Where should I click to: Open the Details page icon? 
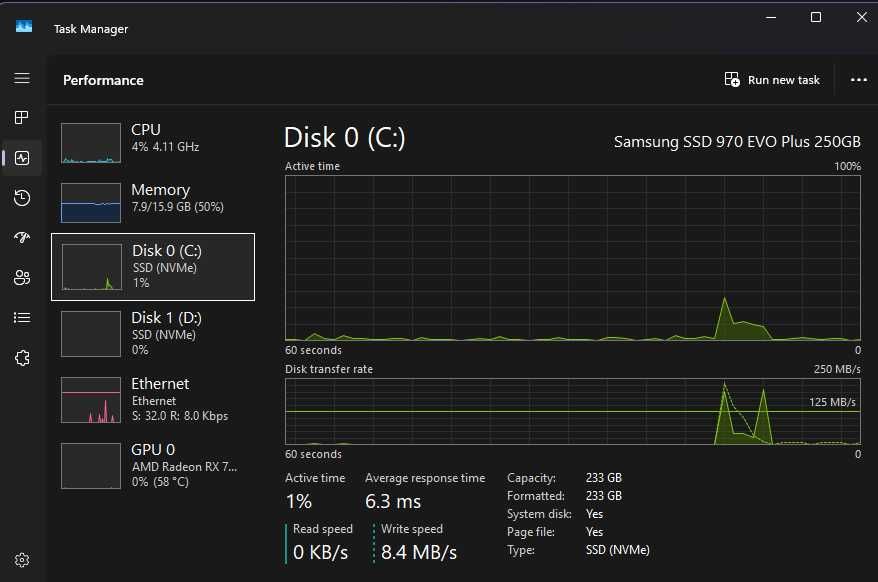pyautogui.click(x=22, y=318)
